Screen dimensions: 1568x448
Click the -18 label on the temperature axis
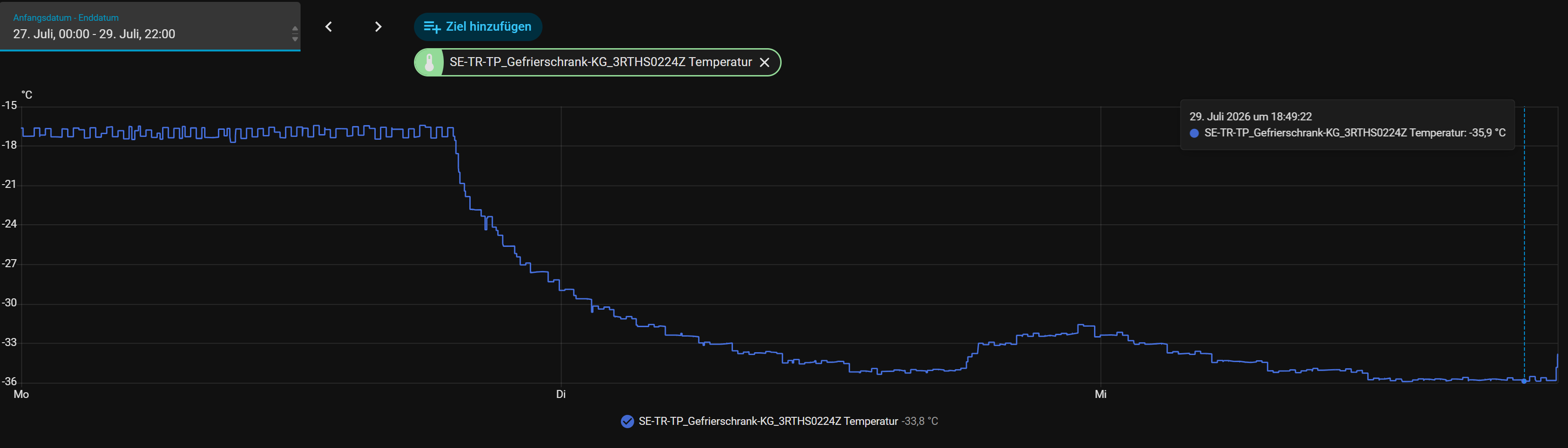coord(9,145)
